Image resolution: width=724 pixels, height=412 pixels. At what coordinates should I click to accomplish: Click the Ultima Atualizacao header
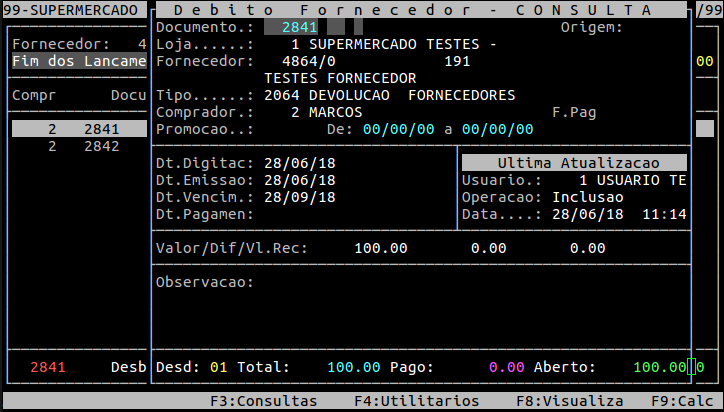pos(573,162)
